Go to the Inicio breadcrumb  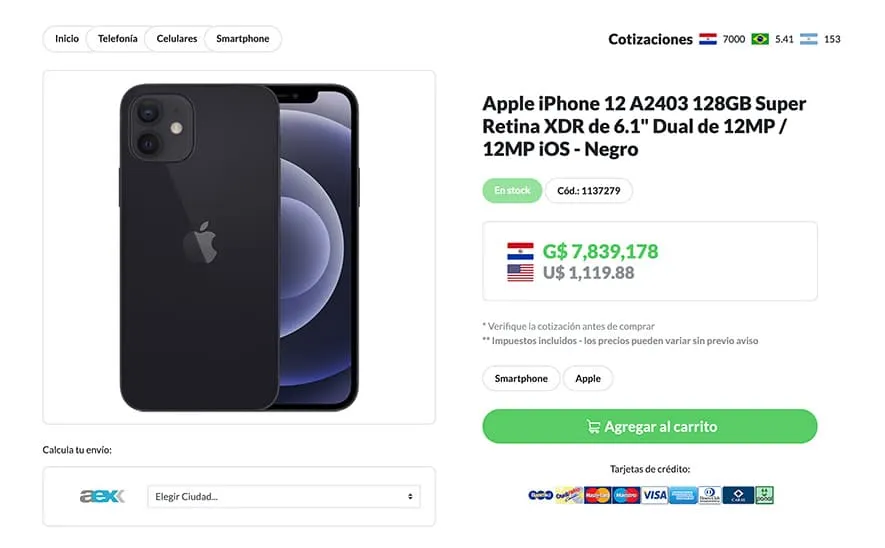click(67, 39)
